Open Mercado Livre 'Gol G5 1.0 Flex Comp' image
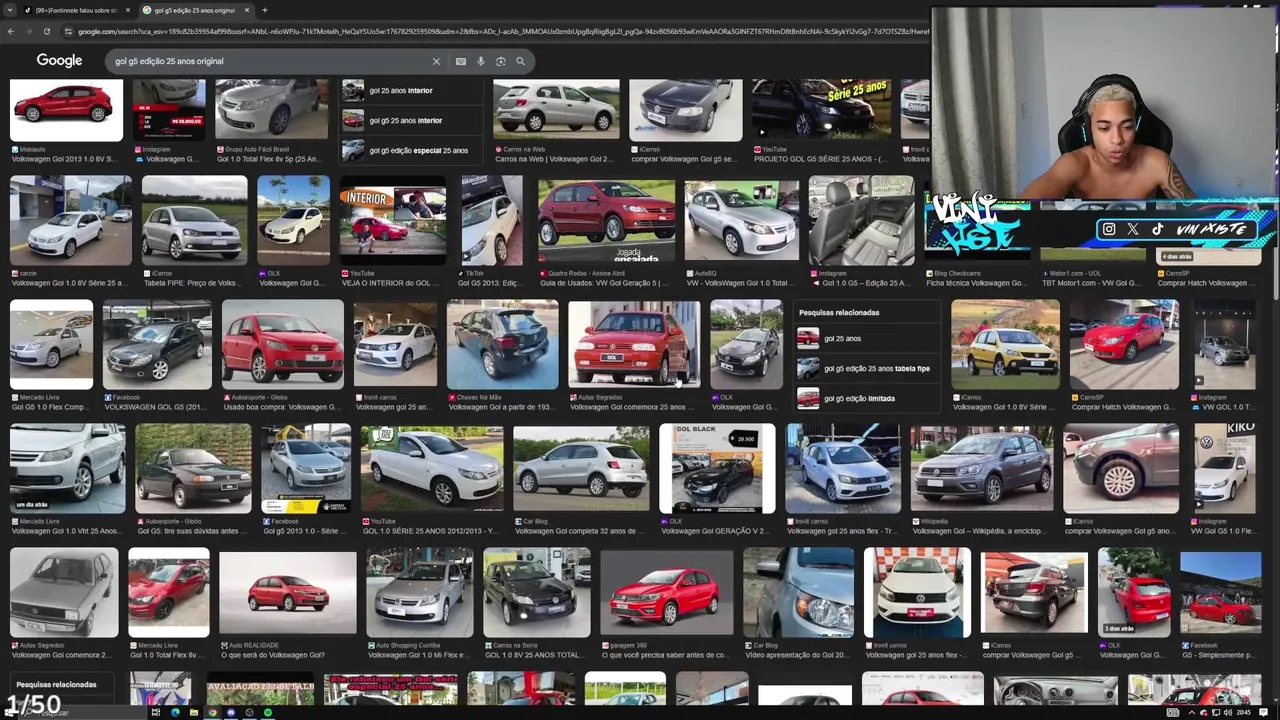Viewport: 1280px width, 720px height. tap(51, 344)
